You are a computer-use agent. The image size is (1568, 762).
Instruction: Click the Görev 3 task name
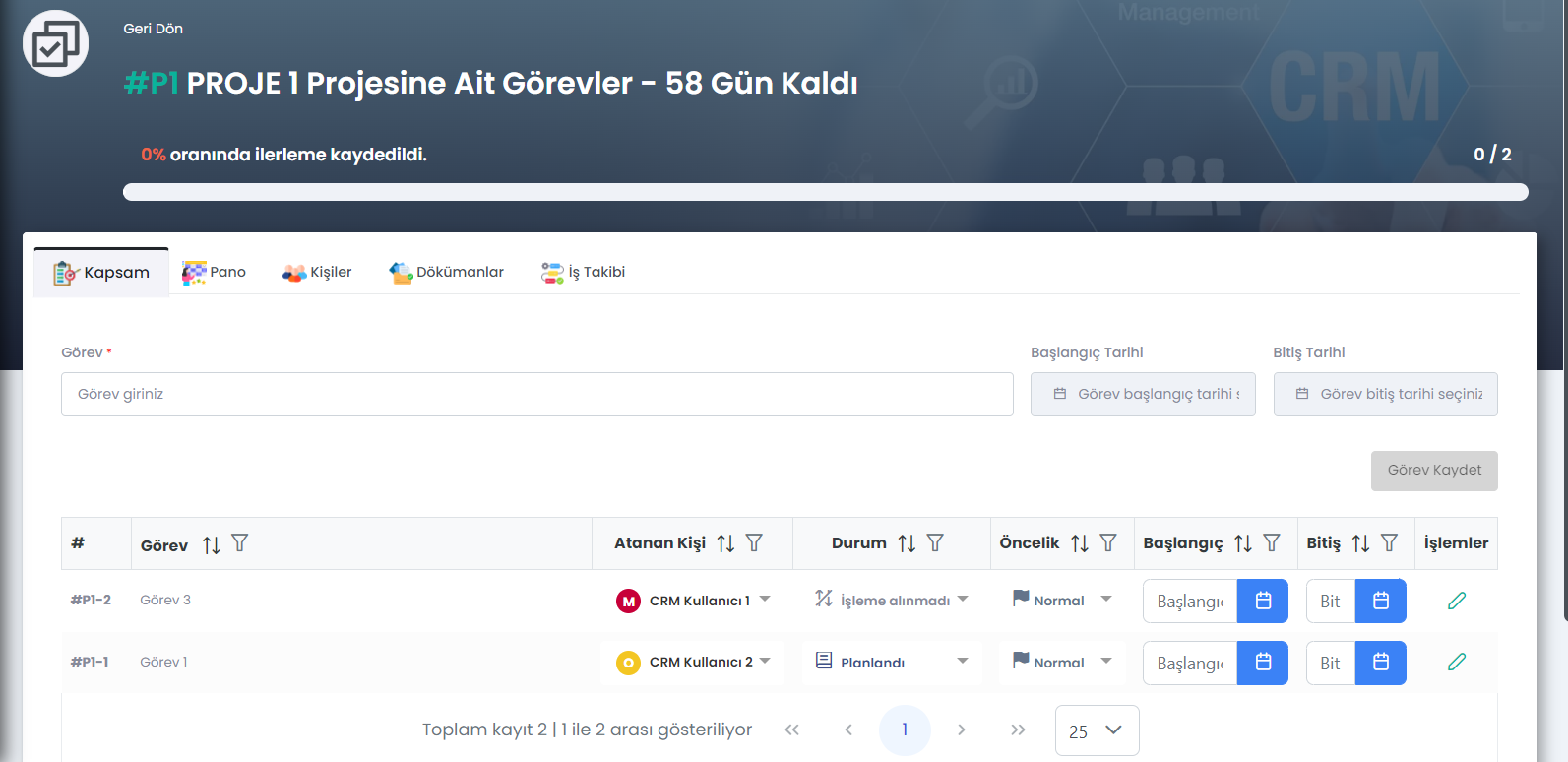[165, 600]
